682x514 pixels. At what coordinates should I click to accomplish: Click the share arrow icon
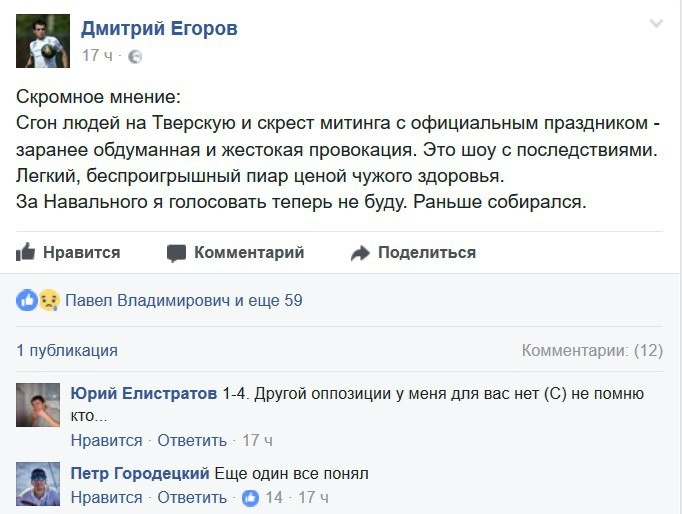click(360, 253)
